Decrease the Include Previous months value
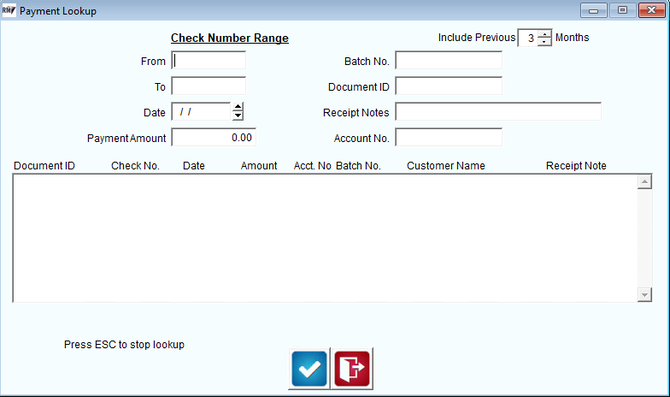This screenshot has width=670, height=397. (544, 41)
